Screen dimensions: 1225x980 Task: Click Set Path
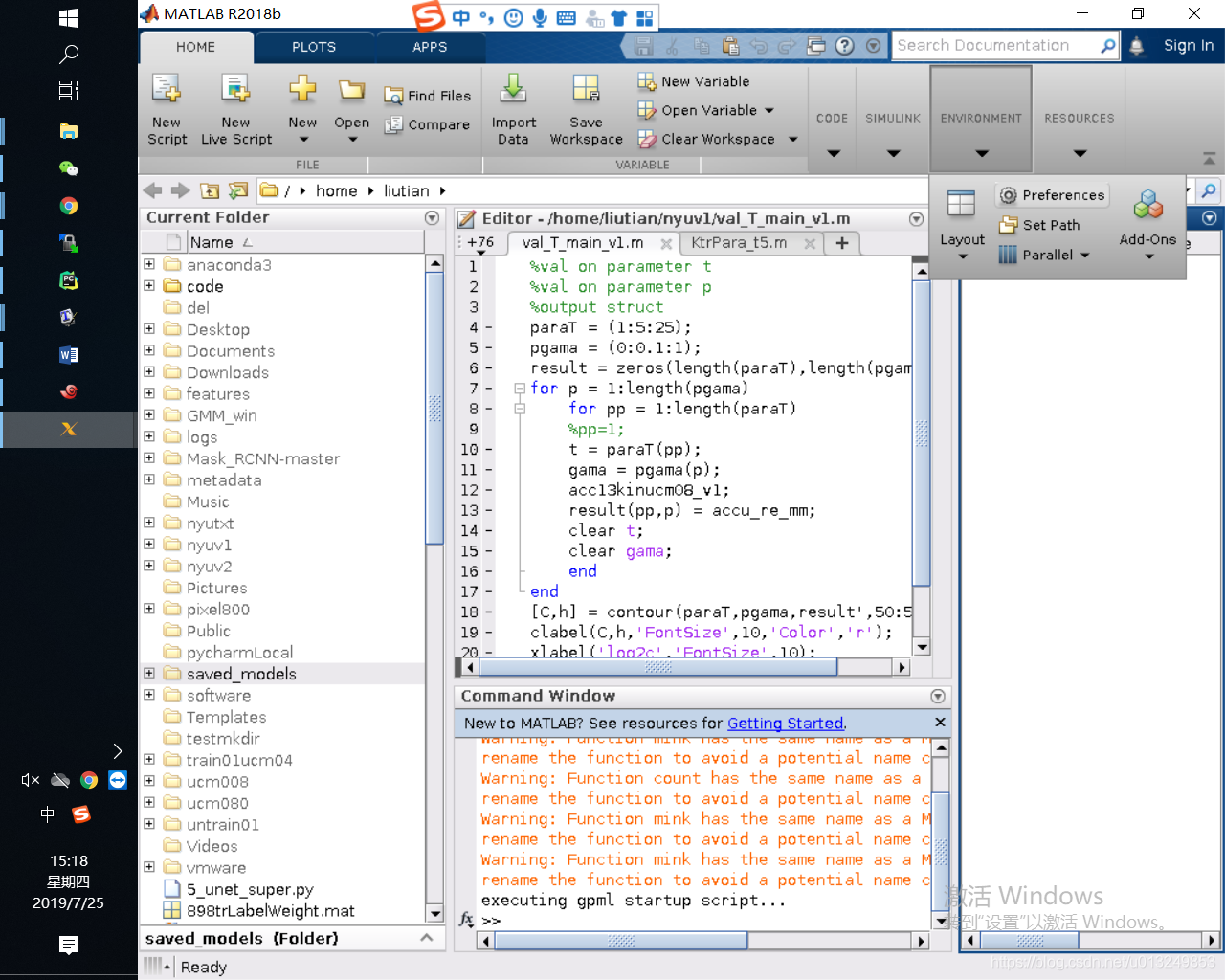[1039, 225]
